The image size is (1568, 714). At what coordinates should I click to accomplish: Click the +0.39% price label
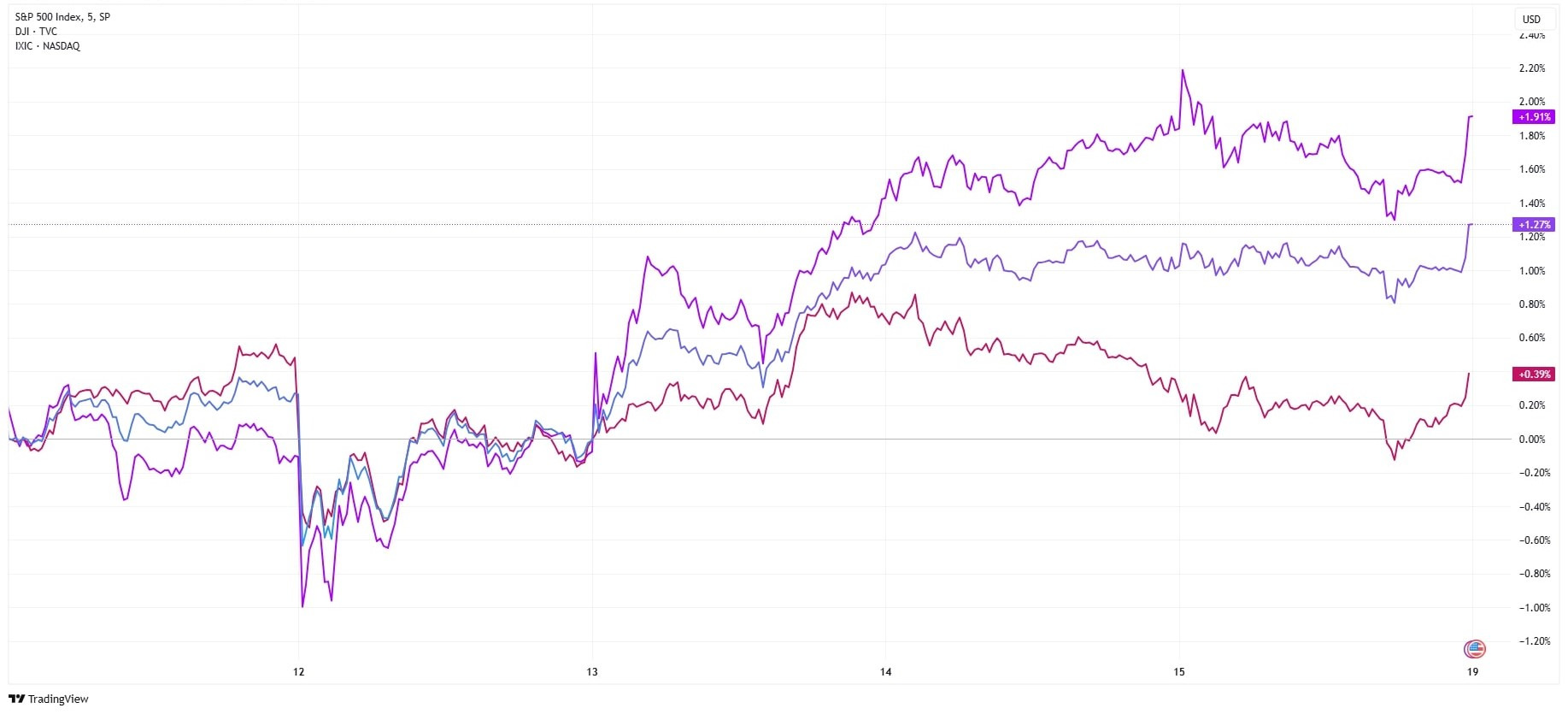(x=1534, y=375)
